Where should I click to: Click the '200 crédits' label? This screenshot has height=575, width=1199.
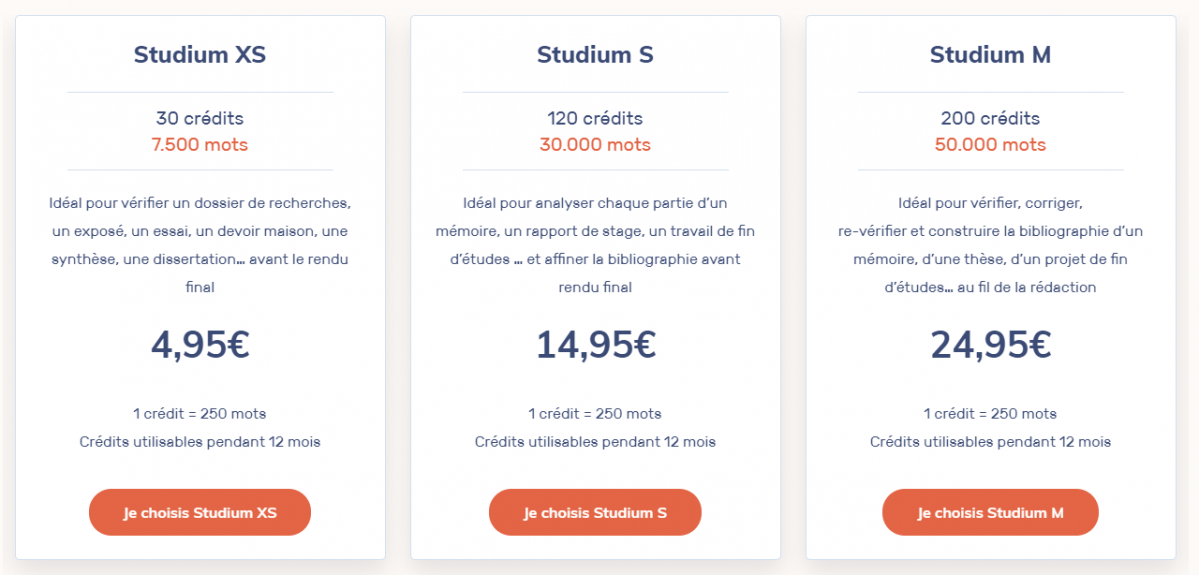click(990, 118)
